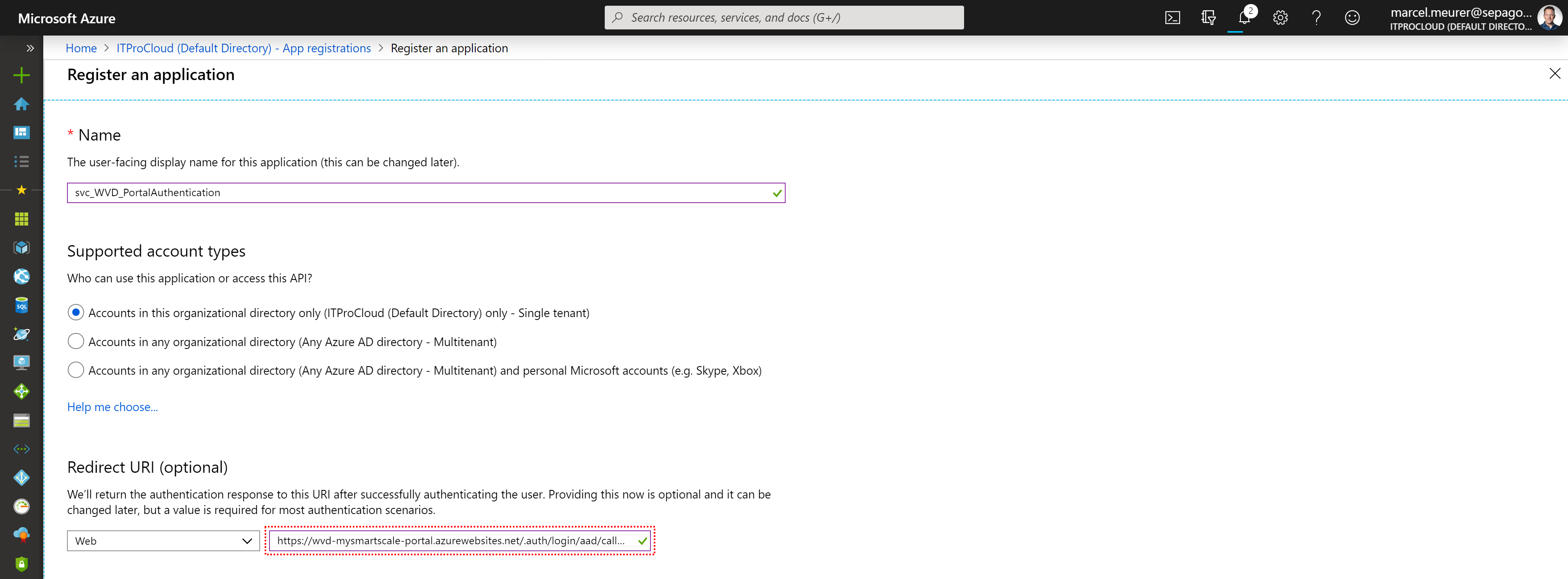
Task: Select Multitenant and personal Microsoft accounts option
Action: 76,370
